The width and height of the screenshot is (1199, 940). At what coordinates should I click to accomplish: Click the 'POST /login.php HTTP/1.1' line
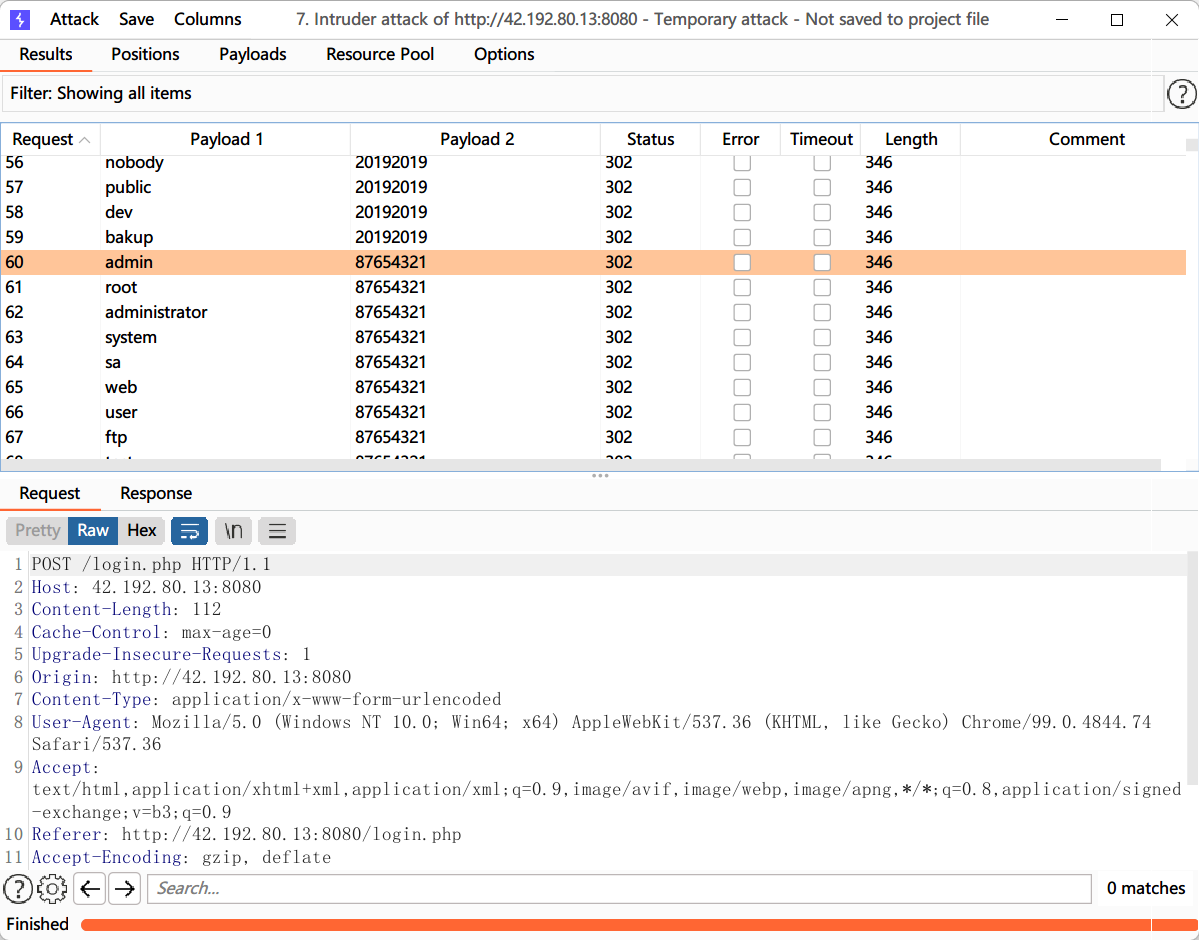point(151,564)
